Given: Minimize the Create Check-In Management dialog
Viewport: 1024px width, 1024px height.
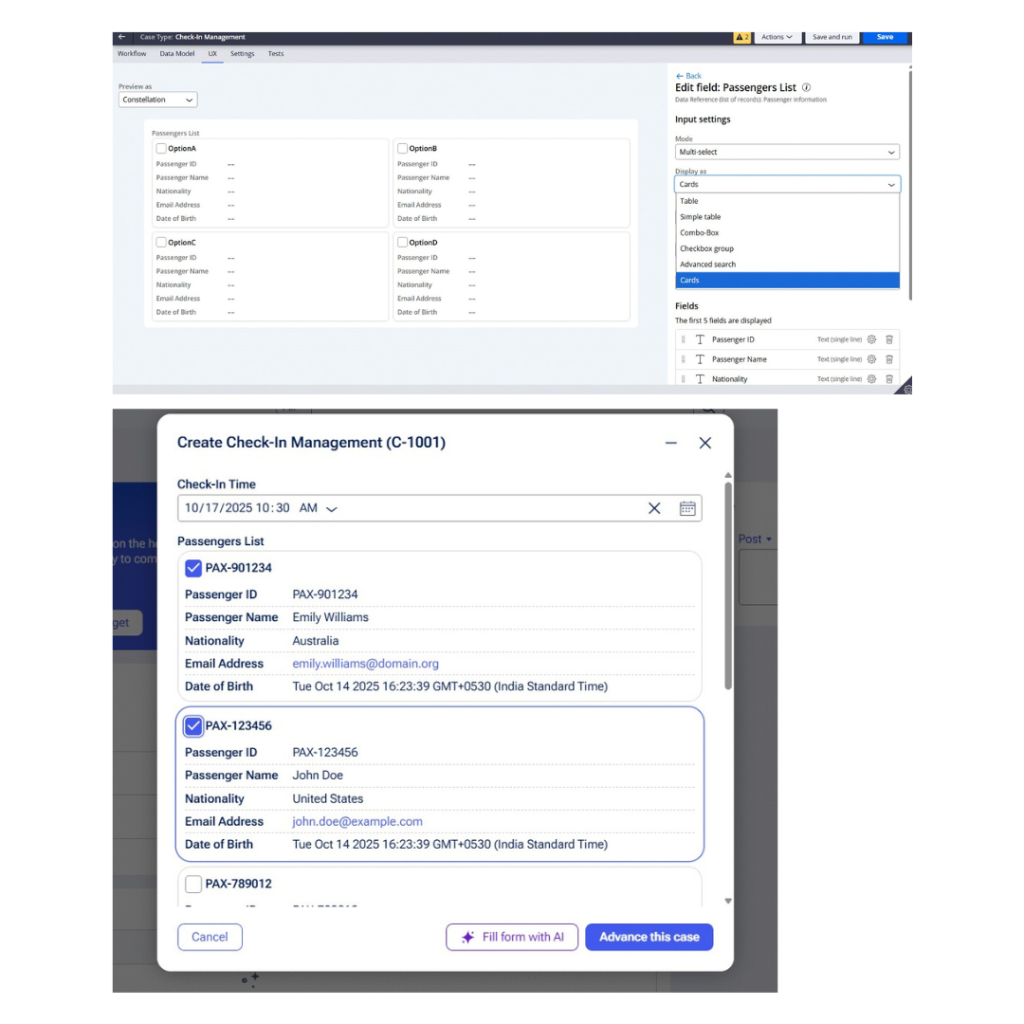Looking at the screenshot, I should pyautogui.click(x=671, y=443).
